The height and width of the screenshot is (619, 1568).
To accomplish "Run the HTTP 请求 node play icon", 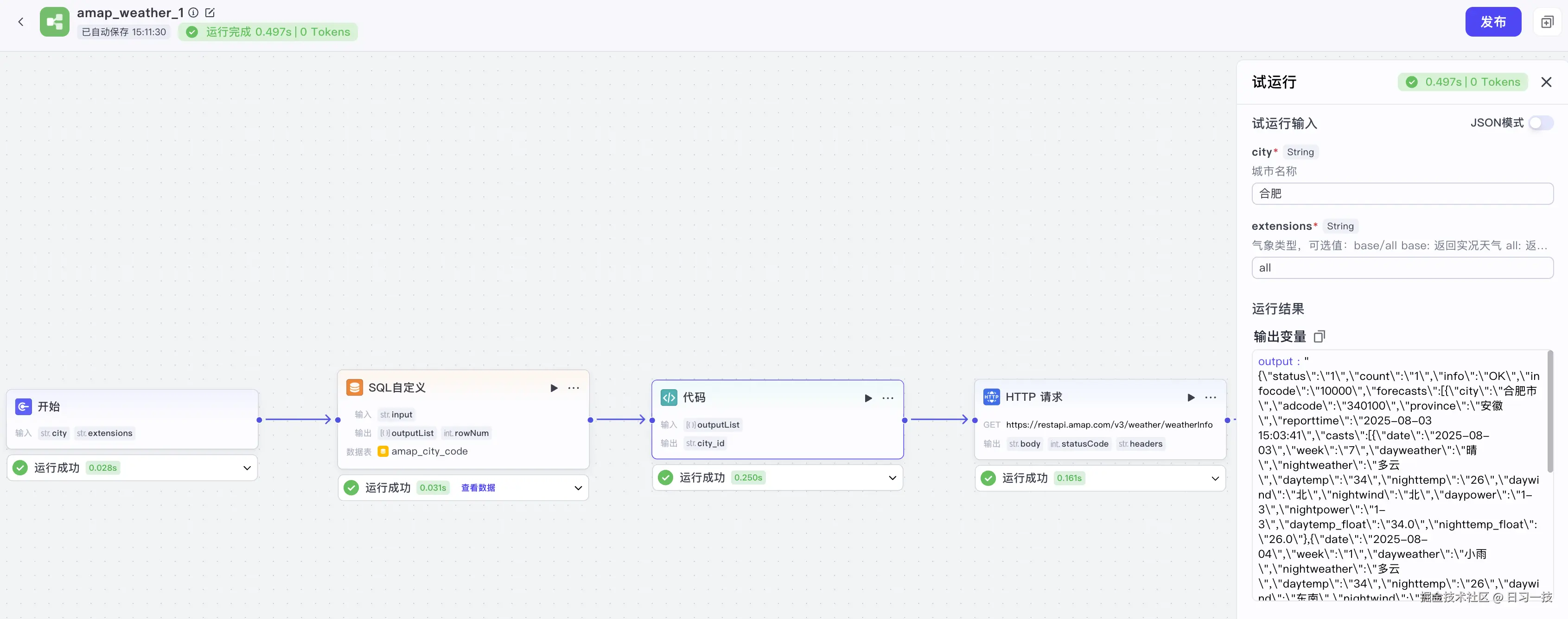I will (x=1191, y=398).
